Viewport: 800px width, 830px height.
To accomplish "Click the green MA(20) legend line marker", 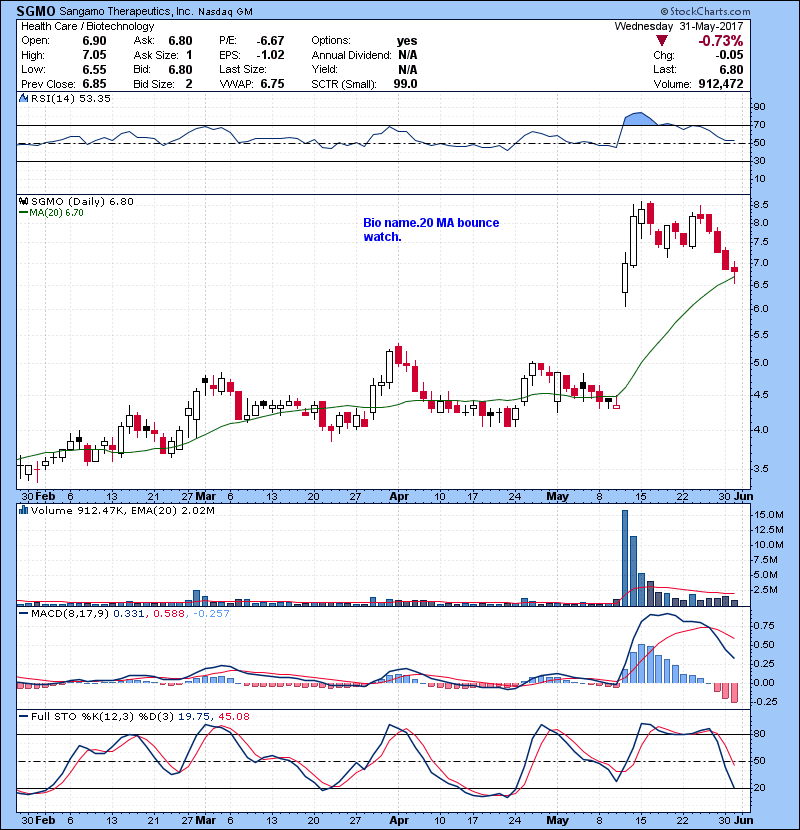I will pos(24,213).
